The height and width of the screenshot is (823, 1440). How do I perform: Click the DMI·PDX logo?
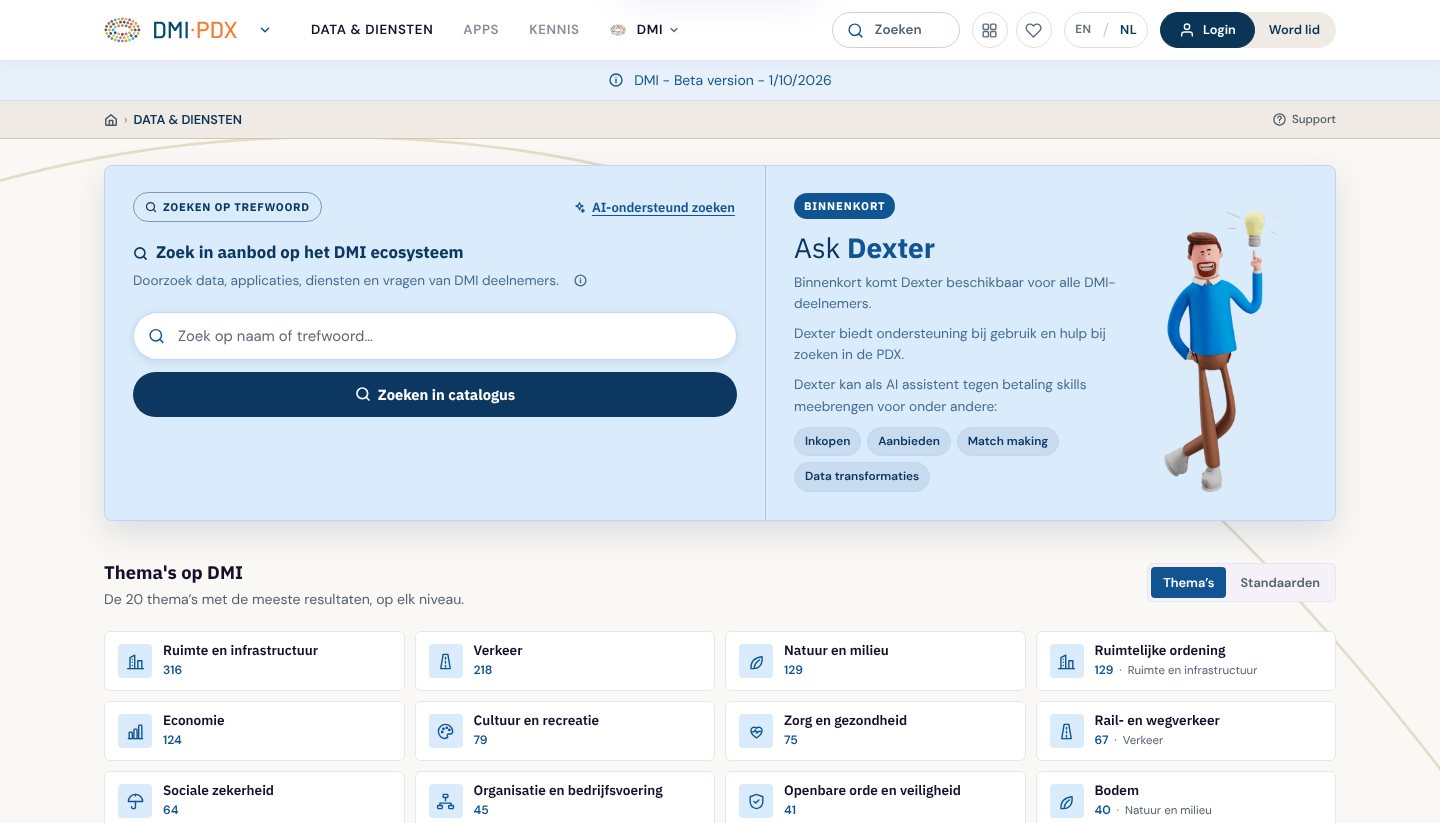click(x=171, y=30)
